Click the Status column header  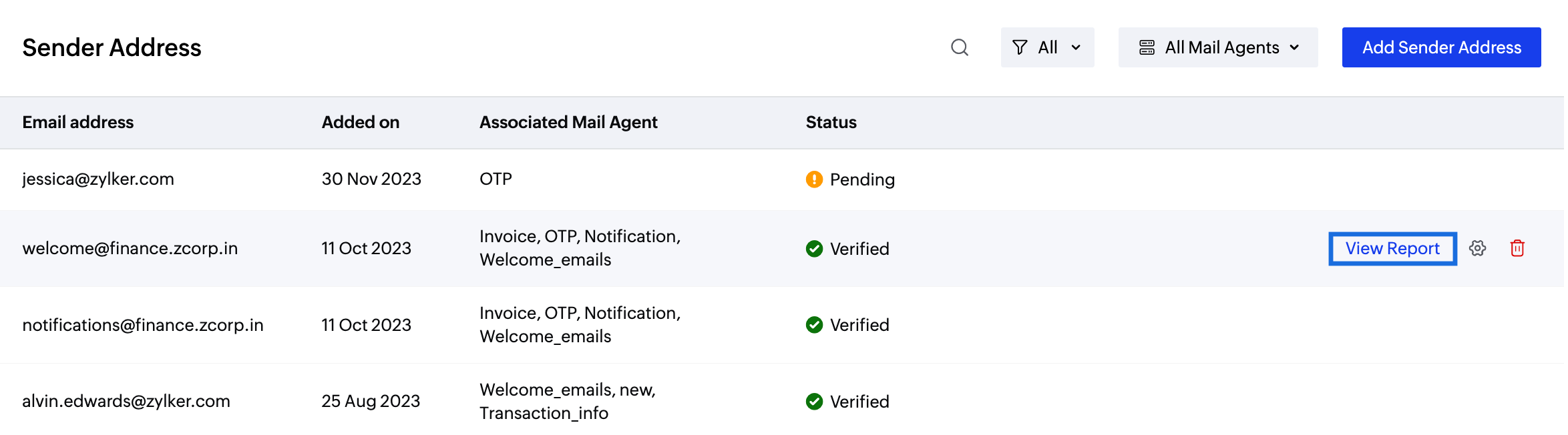pyautogui.click(x=831, y=122)
